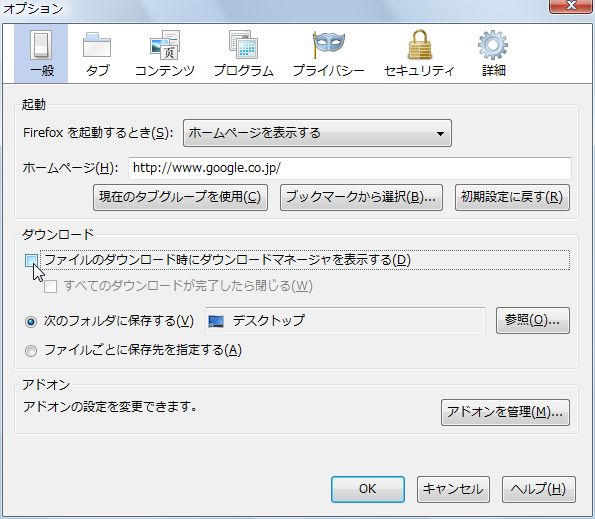Click the デスクトップ folder icon

(216, 321)
